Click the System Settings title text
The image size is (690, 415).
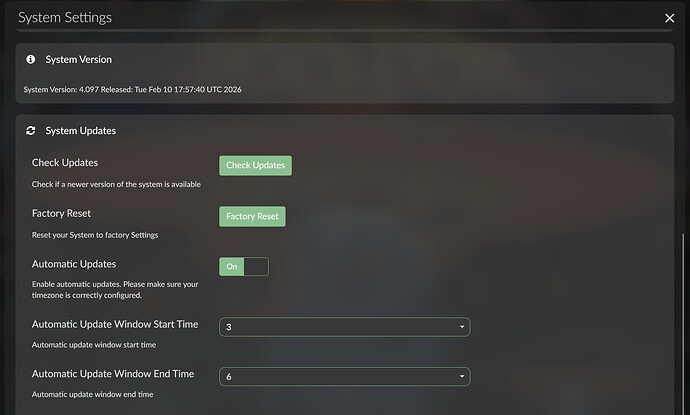point(65,18)
